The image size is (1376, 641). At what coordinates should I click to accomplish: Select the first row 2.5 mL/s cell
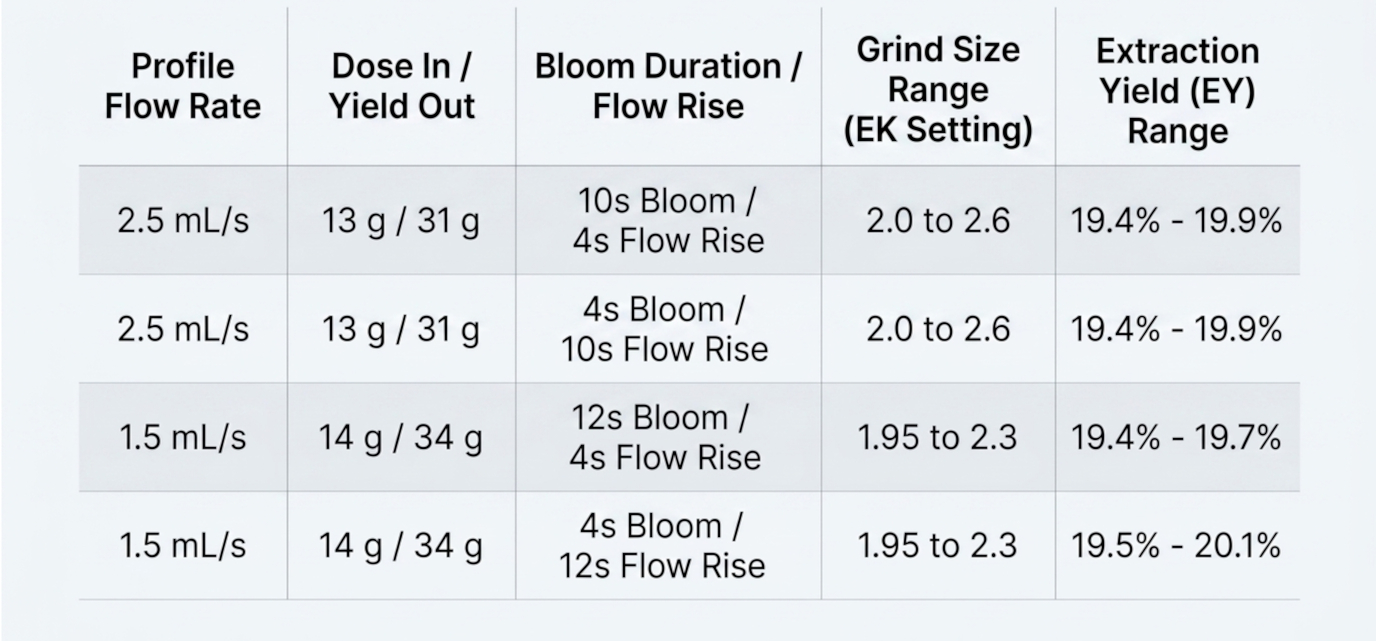[x=183, y=221]
